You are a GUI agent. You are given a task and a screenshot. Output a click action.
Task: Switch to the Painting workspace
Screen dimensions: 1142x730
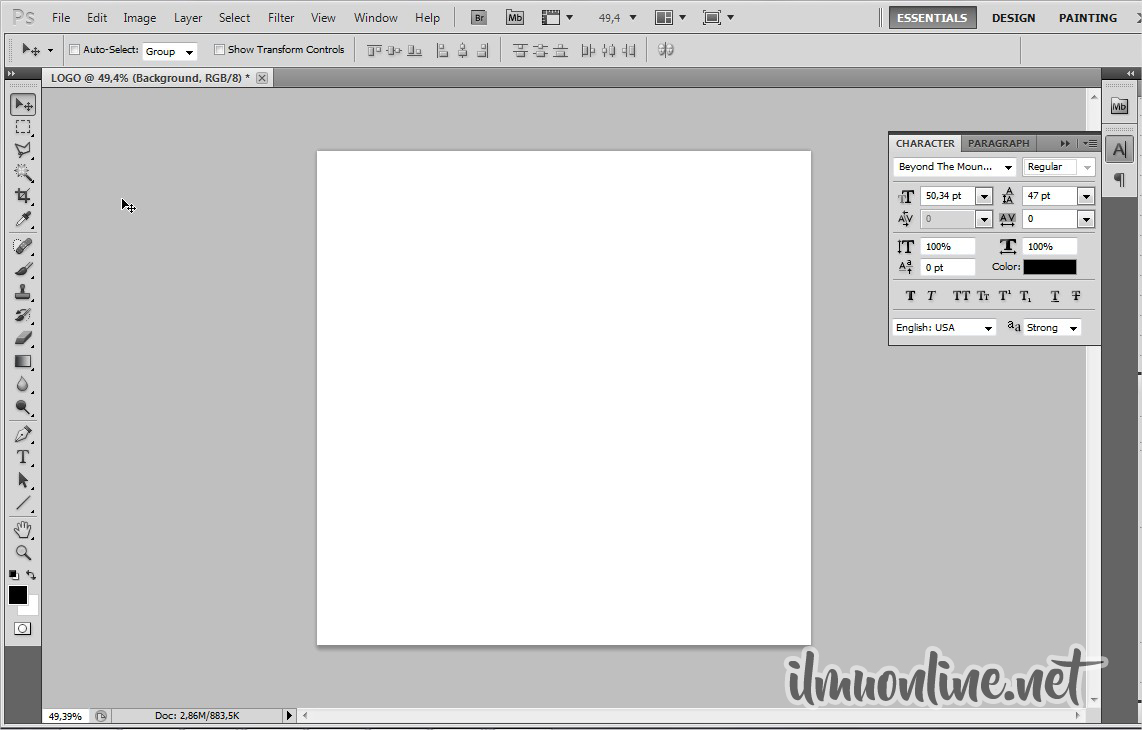click(x=1088, y=18)
